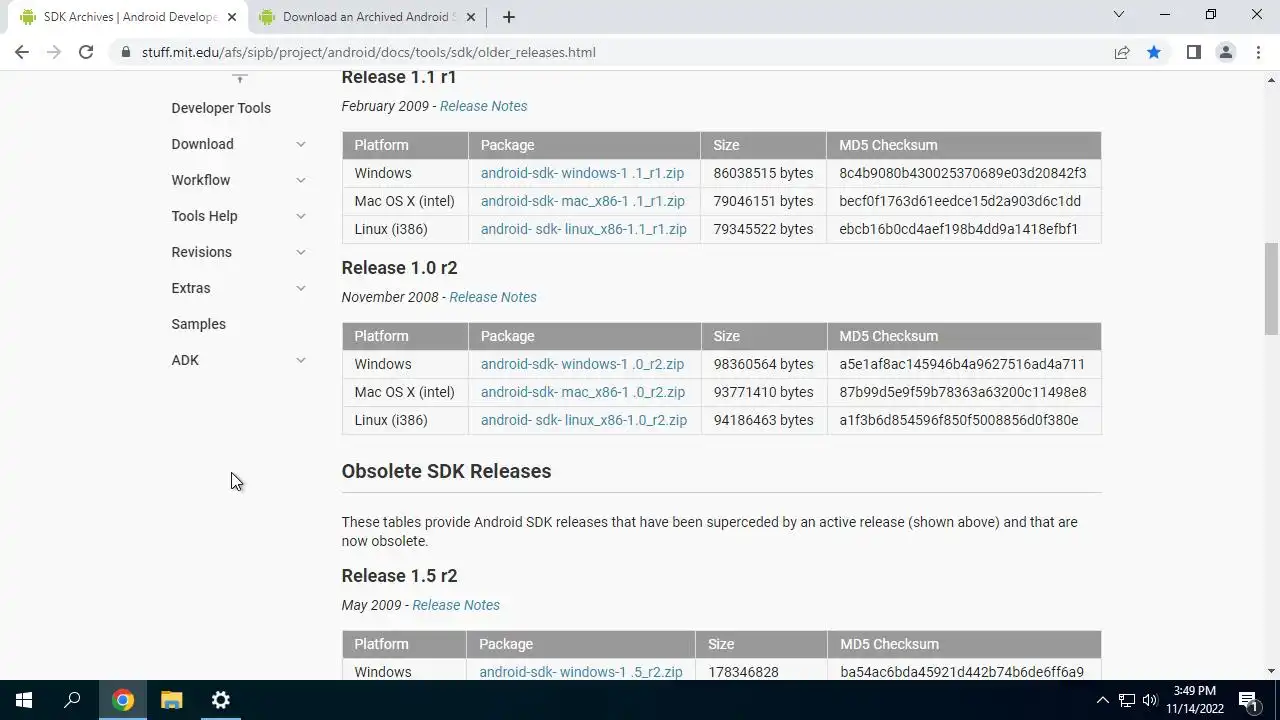The image size is (1280, 720).
Task: Open clock and date flyout
Action: 1195,700
